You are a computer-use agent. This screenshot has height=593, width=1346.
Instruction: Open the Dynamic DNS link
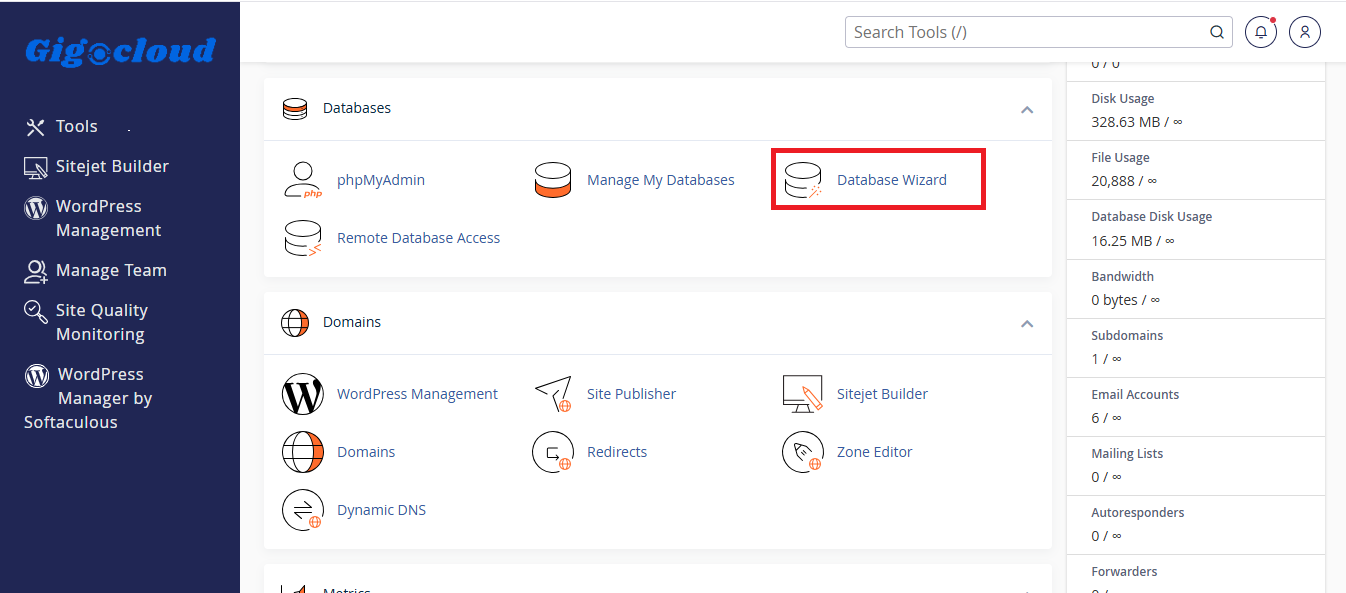(x=381, y=510)
